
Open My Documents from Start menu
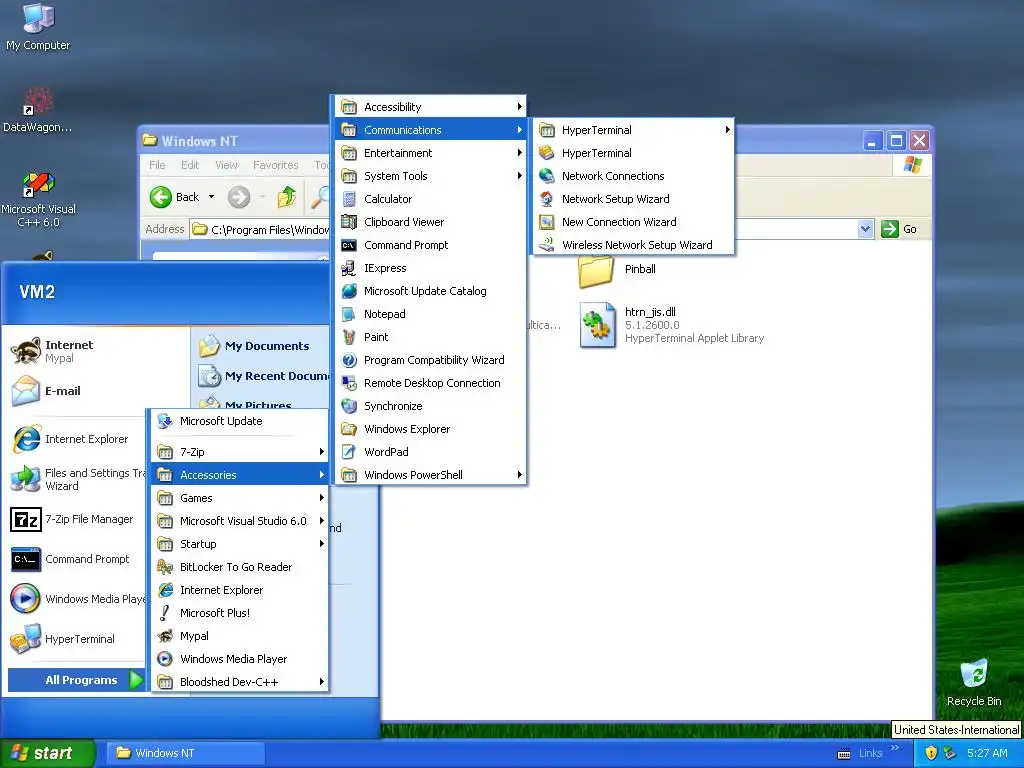[x=261, y=346]
